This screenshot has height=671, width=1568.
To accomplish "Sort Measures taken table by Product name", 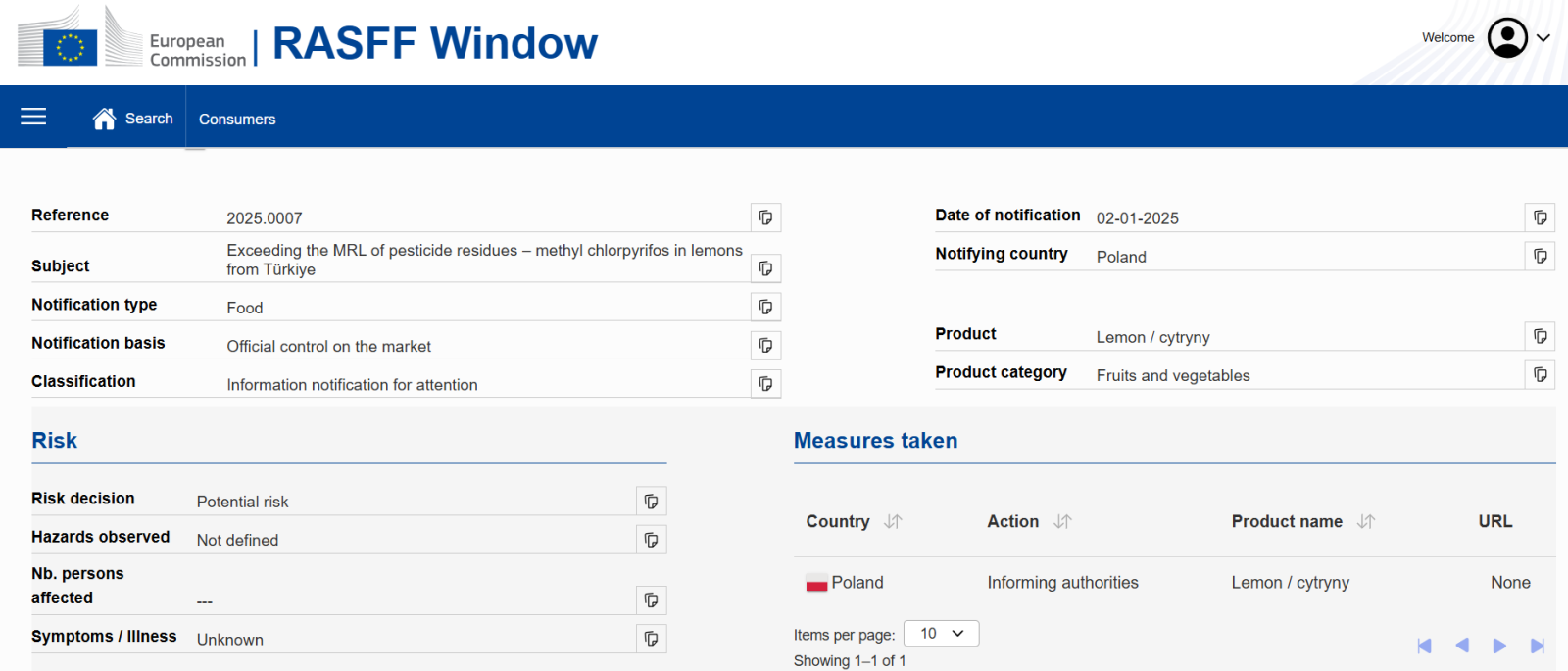I will click(1366, 521).
